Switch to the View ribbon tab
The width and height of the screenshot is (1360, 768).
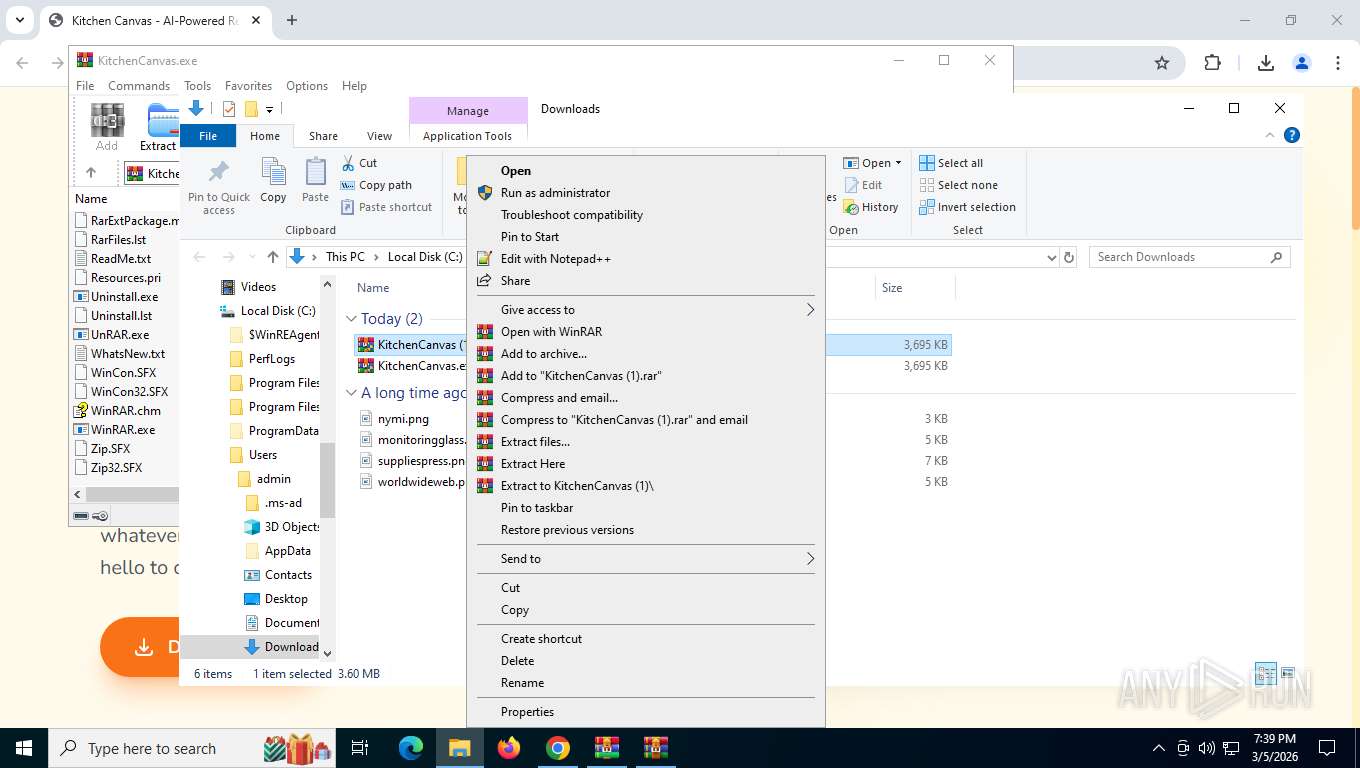point(379,136)
